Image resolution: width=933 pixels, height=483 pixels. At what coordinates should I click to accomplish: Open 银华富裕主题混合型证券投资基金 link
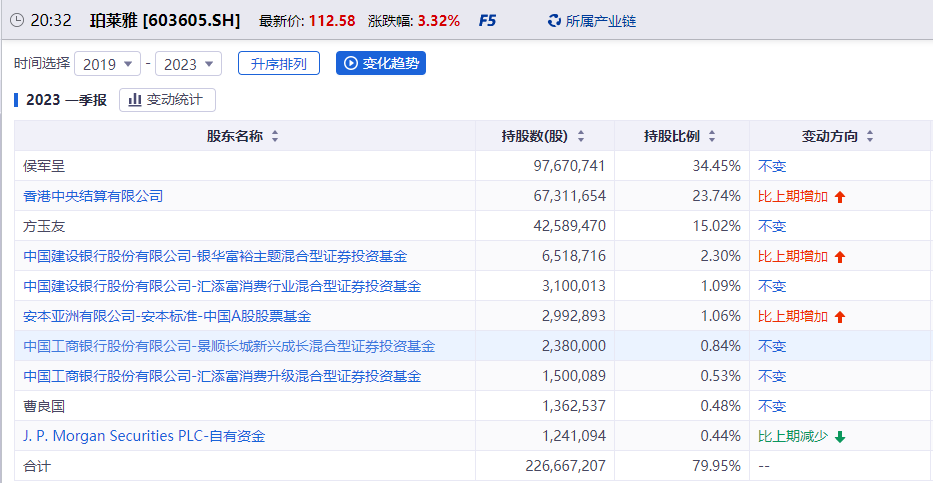[215, 256]
